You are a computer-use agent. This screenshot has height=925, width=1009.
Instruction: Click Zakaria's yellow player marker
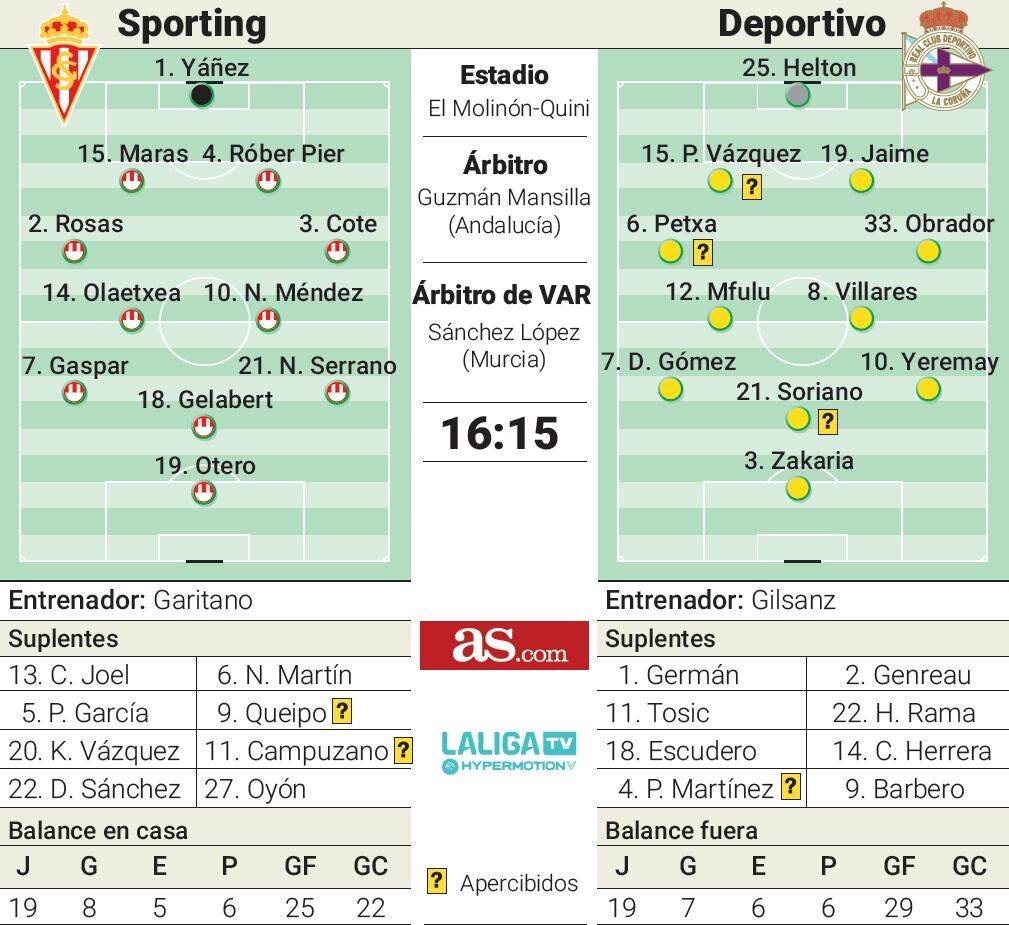[798, 488]
